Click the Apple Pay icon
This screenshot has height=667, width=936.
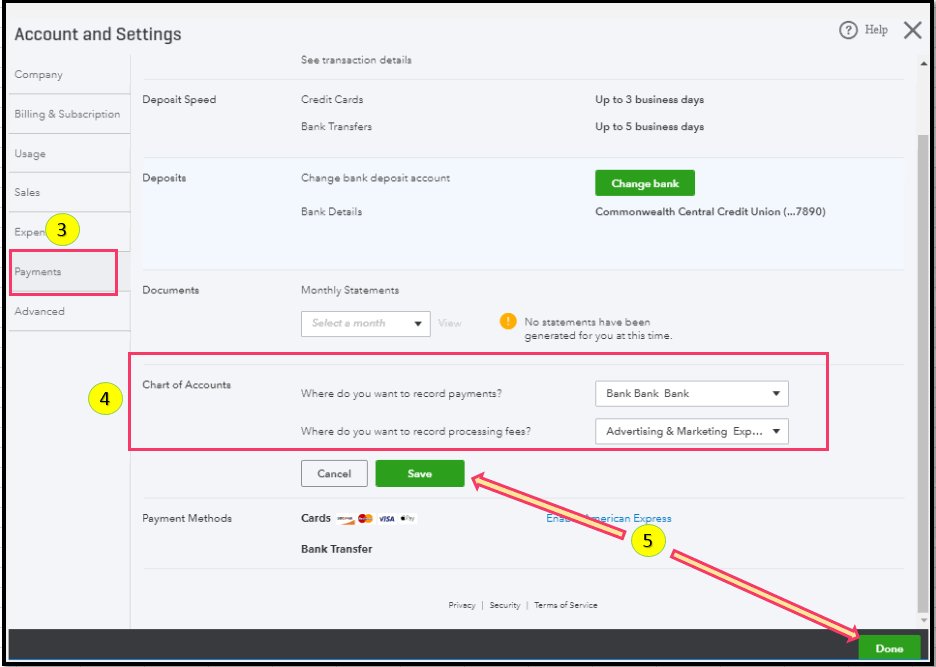click(407, 519)
